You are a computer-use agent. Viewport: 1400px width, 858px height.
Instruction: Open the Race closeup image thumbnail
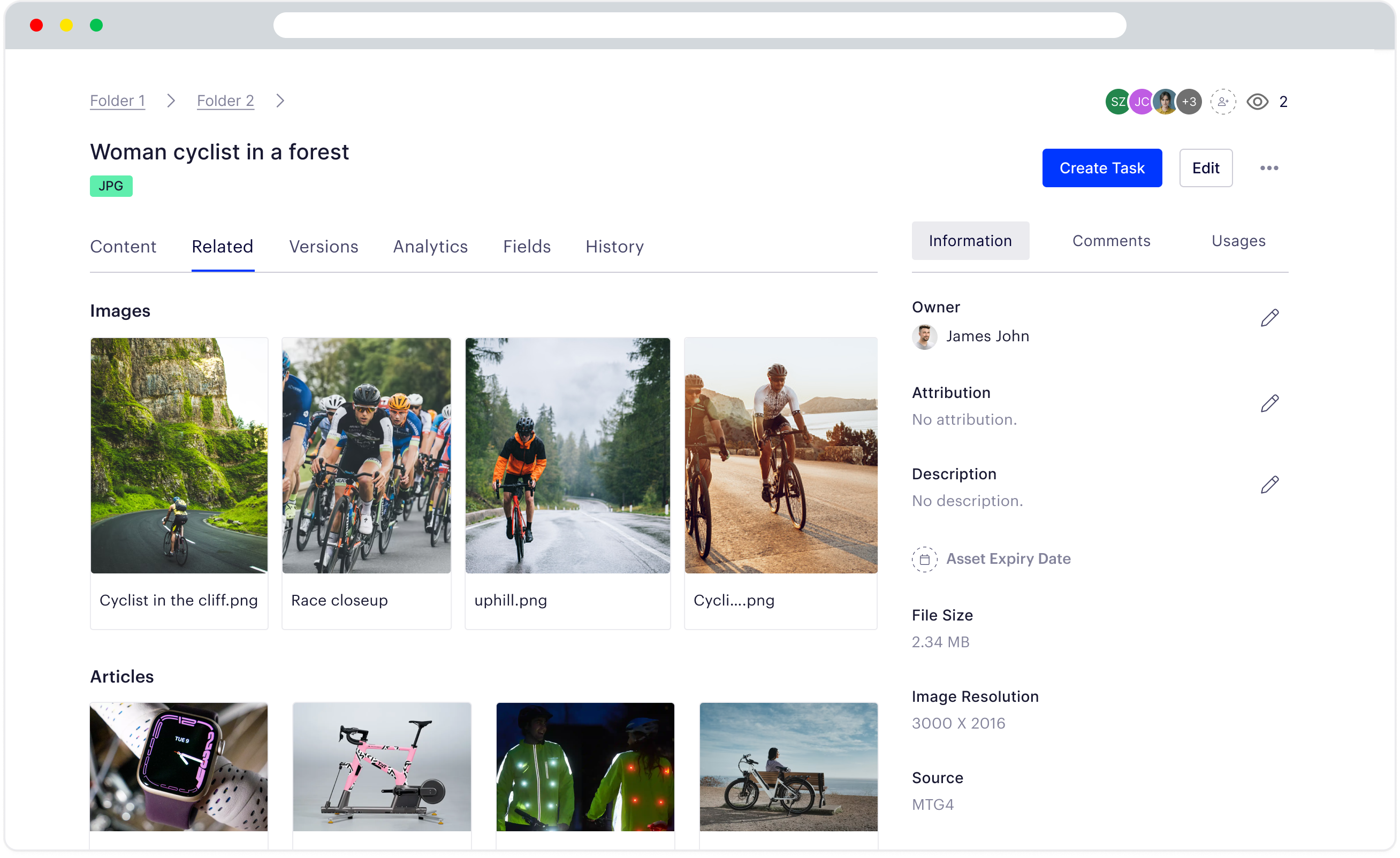(367, 455)
